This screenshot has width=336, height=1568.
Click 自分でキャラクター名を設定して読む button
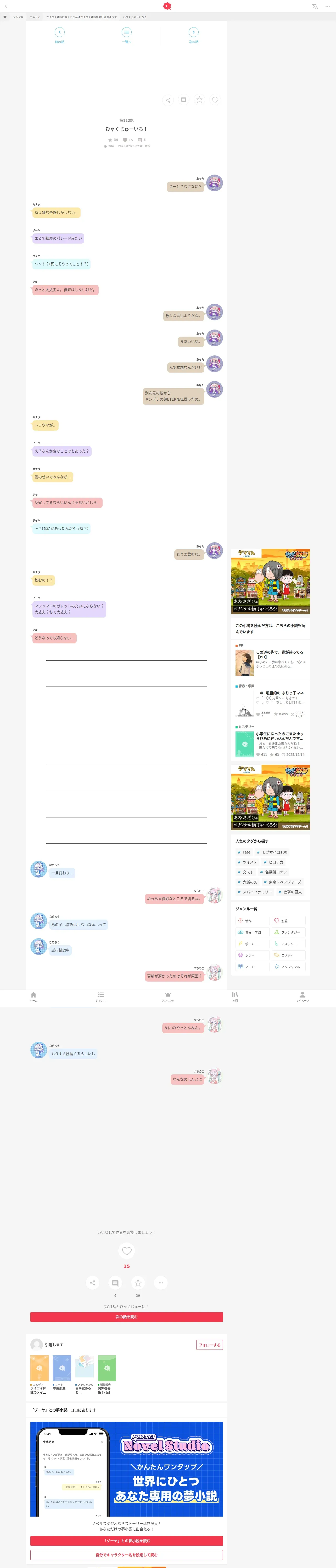(127, 1555)
